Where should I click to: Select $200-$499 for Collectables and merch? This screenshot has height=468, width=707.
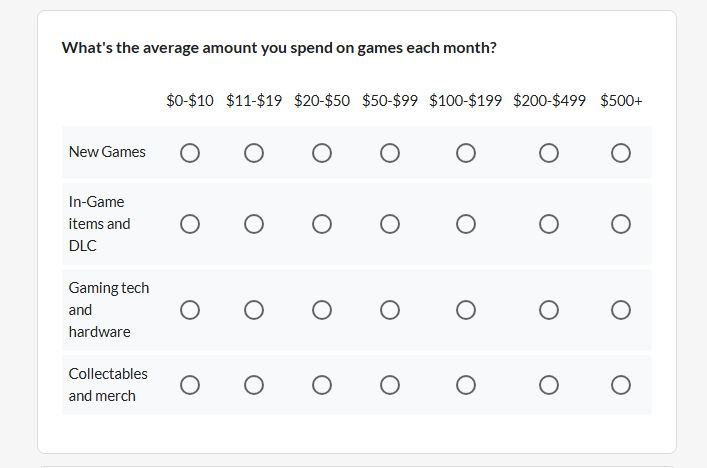[549, 385]
